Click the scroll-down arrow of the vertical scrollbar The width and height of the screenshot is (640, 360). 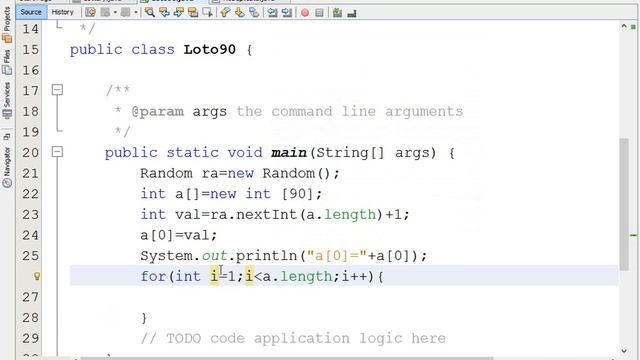[624, 351]
